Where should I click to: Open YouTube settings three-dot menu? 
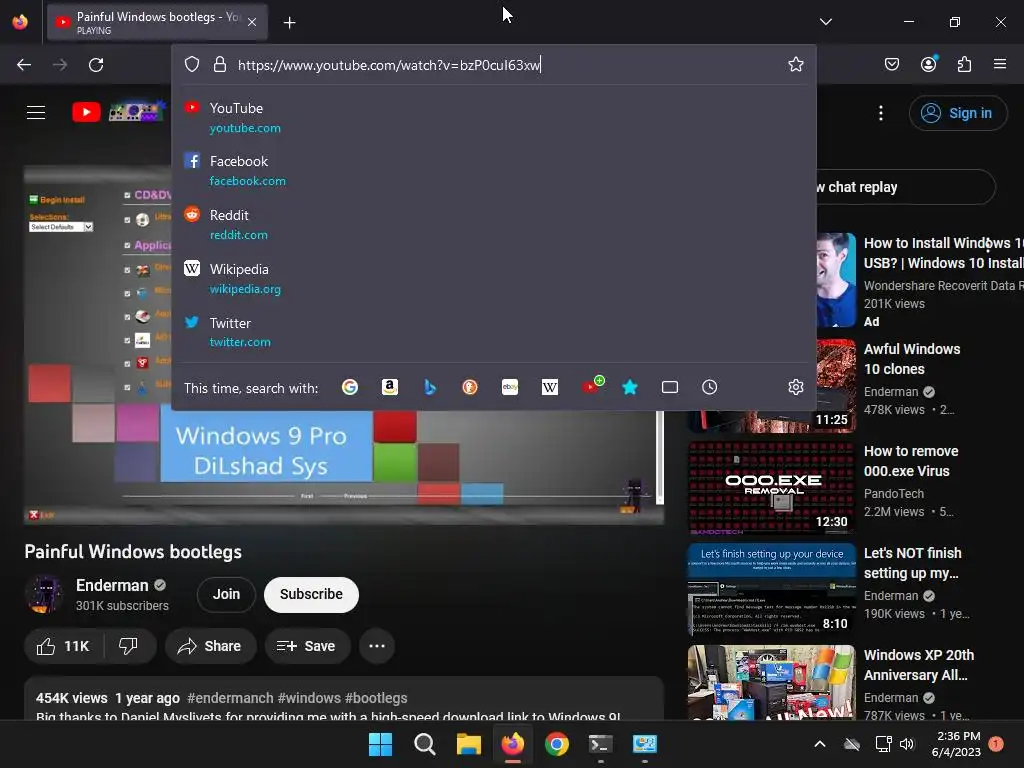881,113
